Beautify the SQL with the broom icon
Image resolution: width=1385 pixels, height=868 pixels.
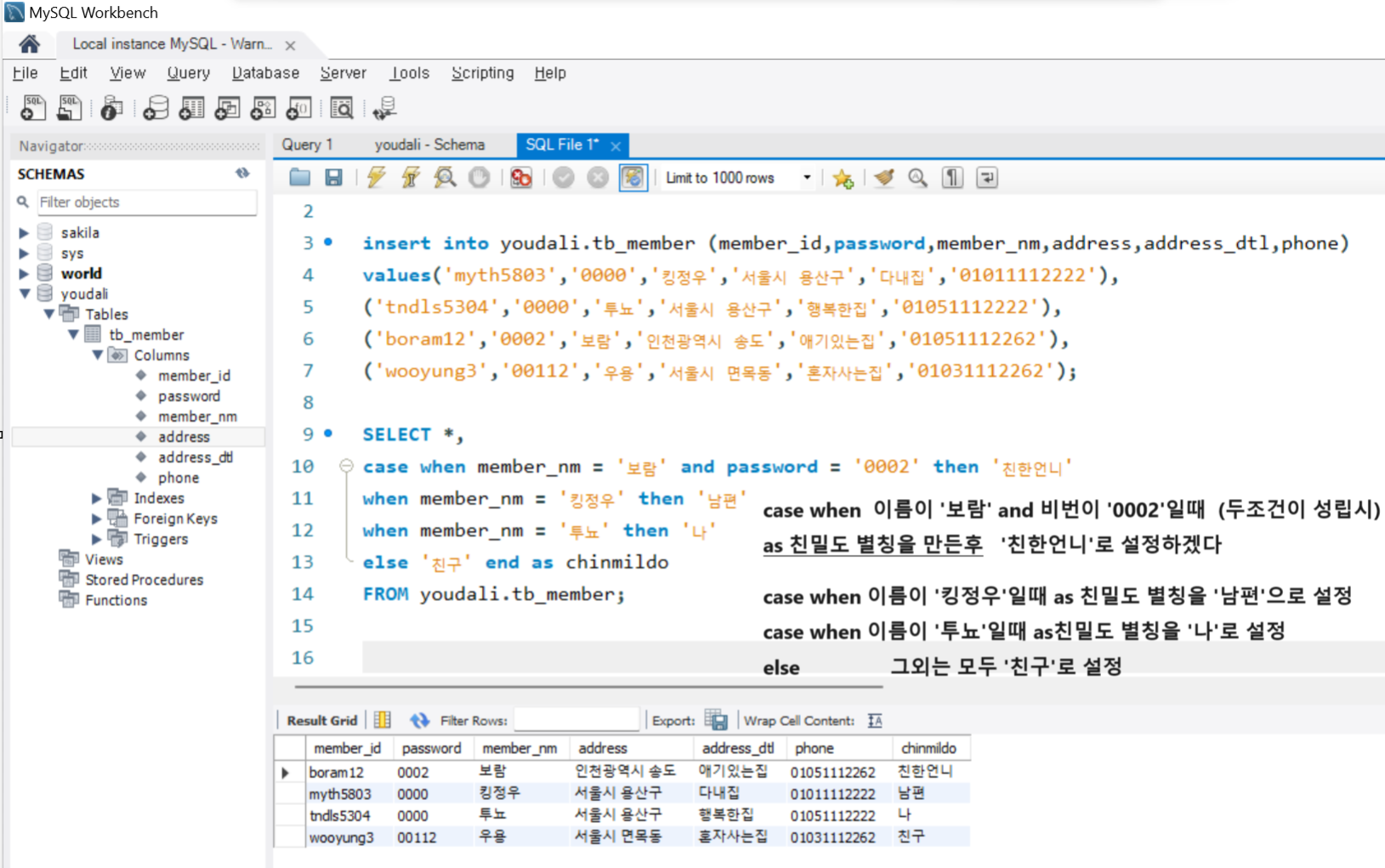(x=884, y=178)
